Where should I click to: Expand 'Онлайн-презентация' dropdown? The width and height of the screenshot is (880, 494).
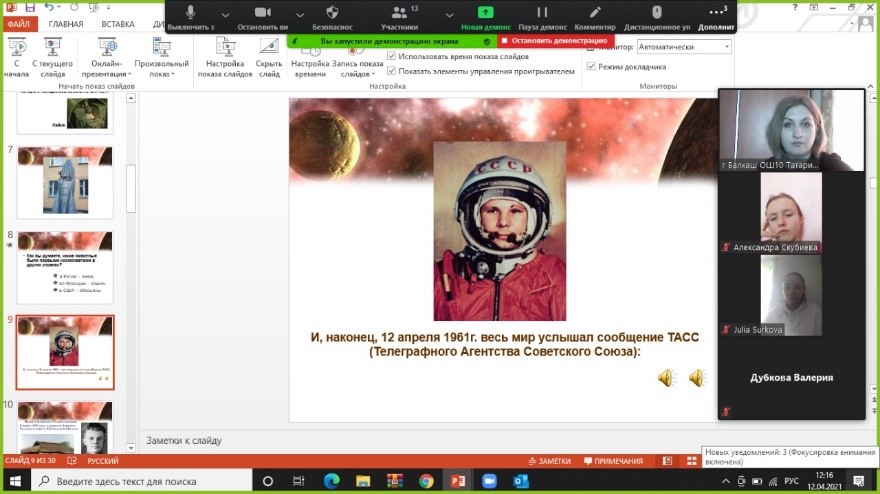[x=131, y=73]
